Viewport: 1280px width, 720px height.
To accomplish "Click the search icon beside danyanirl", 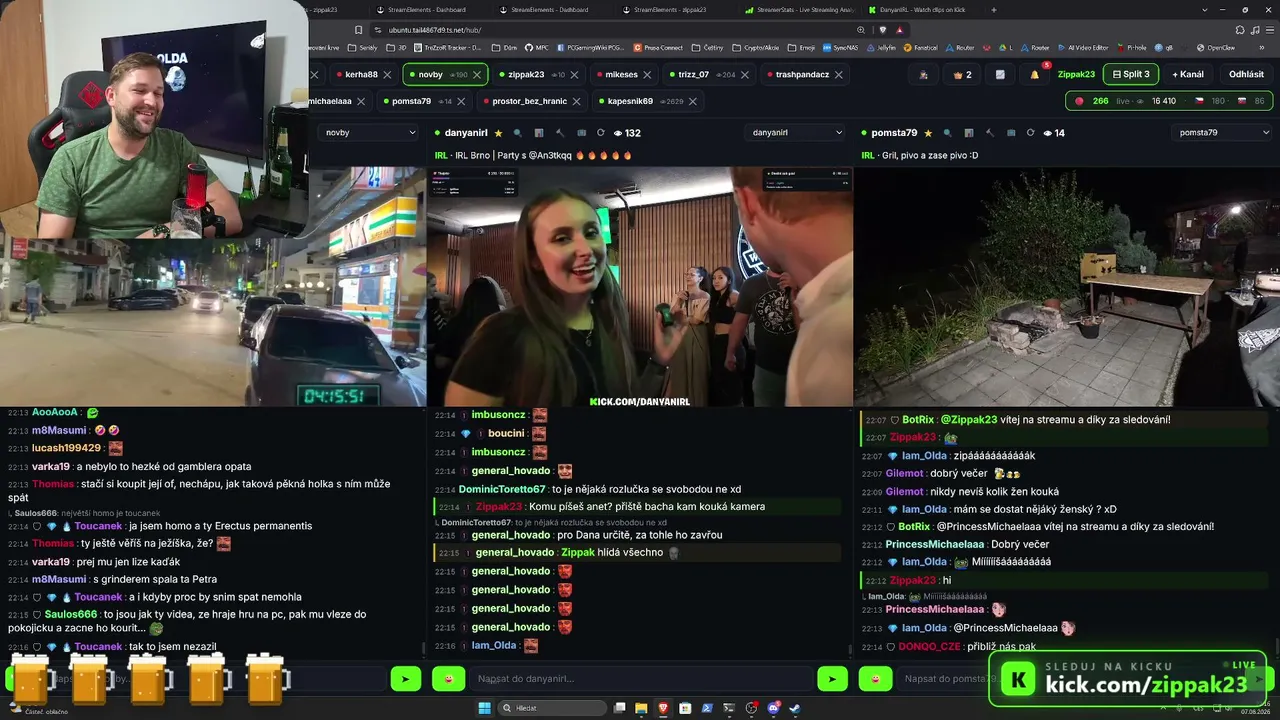I will point(518,133).
